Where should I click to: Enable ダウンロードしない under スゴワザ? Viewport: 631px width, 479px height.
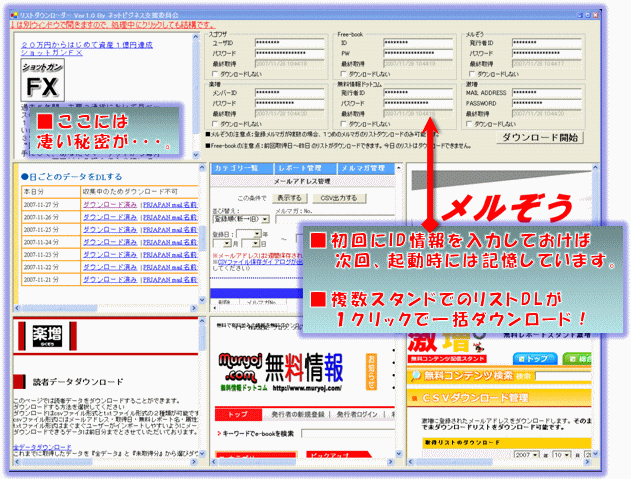pos(215,74)
